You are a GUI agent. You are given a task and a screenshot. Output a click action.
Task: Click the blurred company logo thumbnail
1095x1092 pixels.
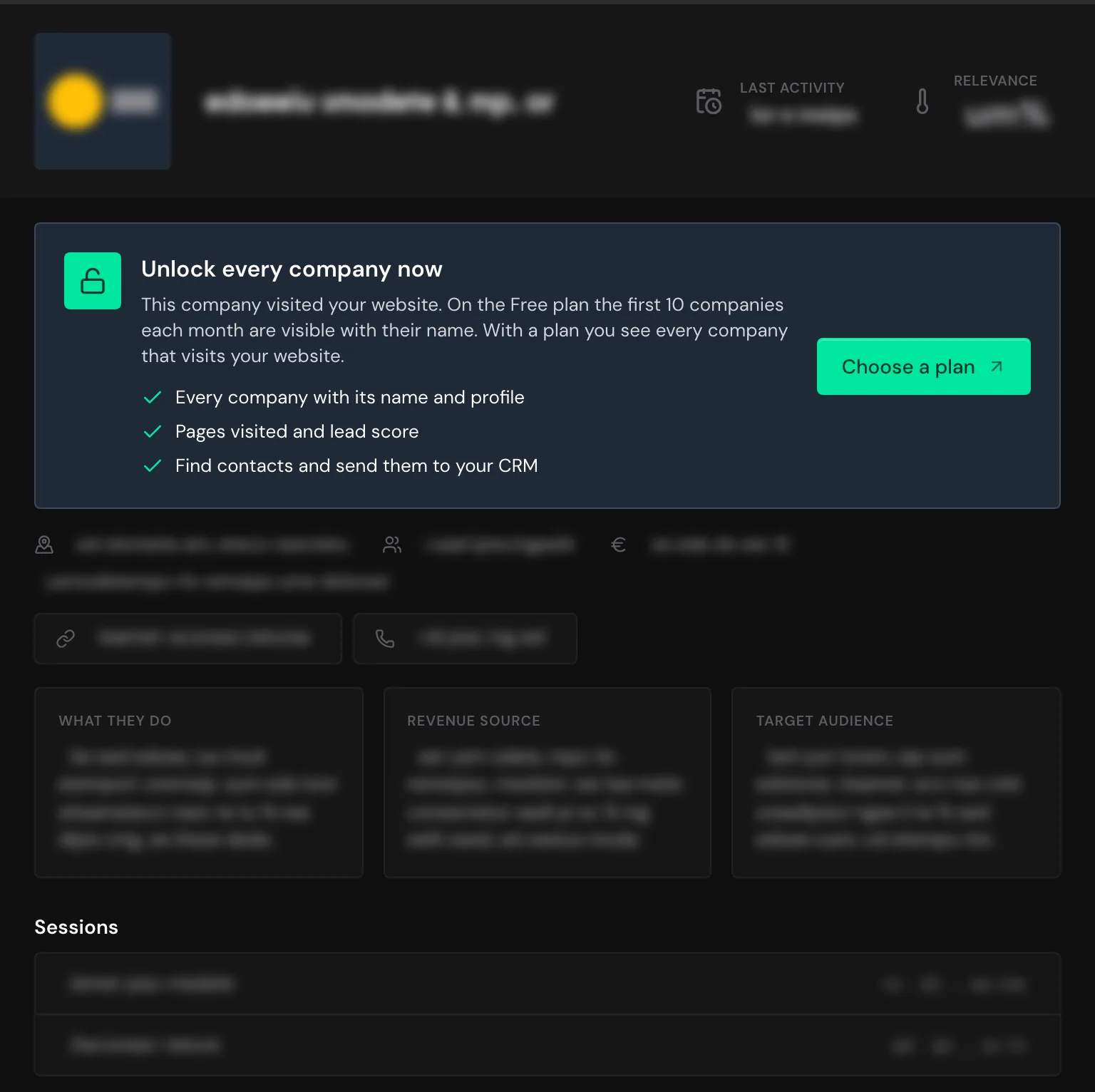(103, 101)
